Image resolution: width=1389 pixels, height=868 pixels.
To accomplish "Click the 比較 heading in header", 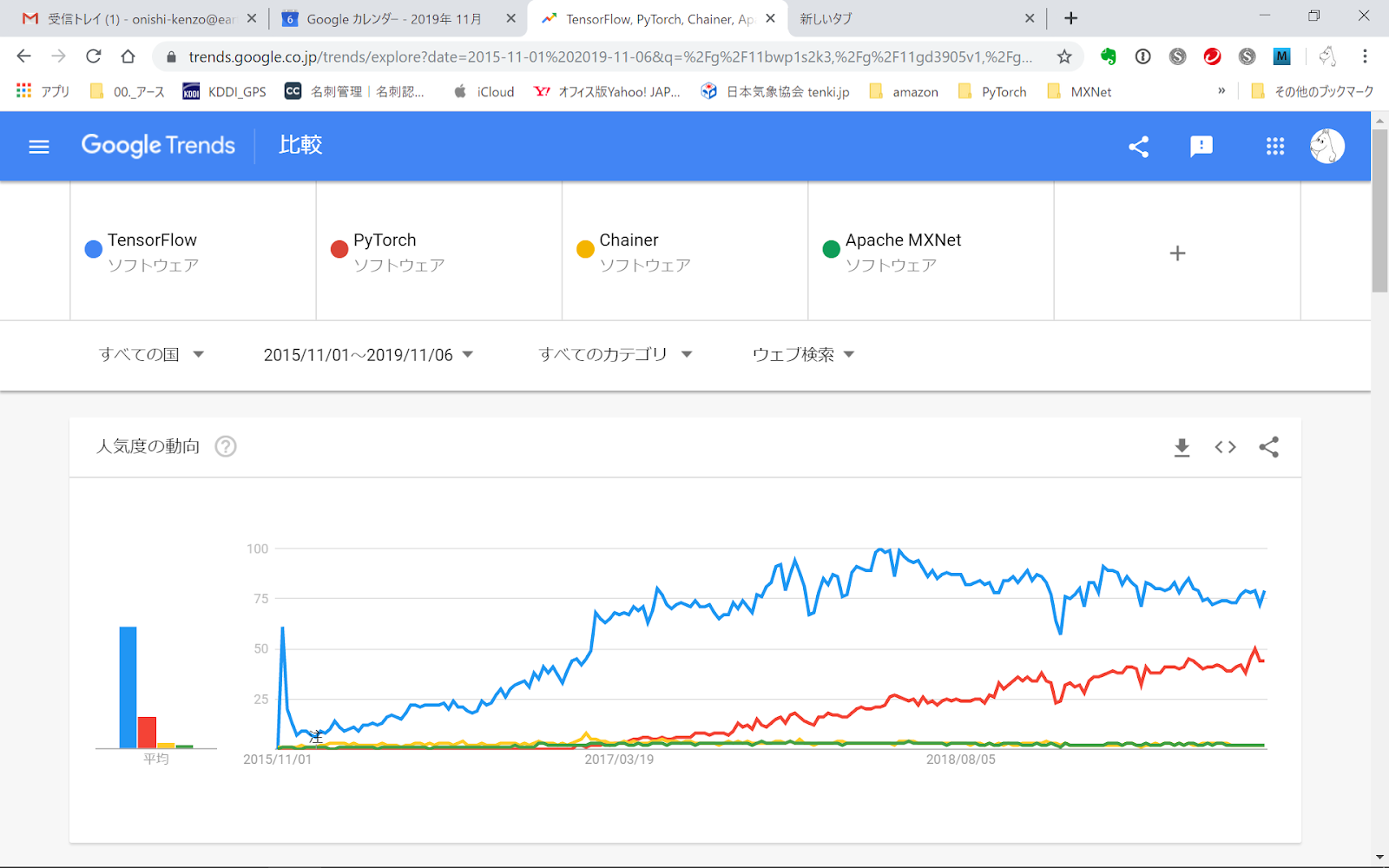I will point(300,145).
